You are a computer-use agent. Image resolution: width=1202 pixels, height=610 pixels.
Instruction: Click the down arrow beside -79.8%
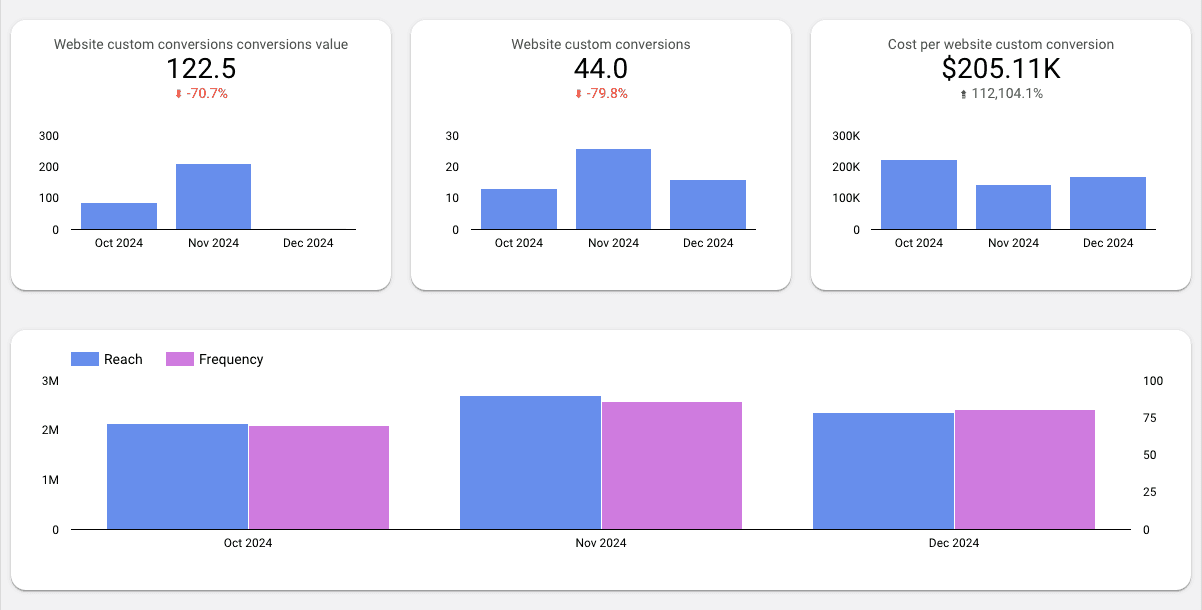(x=578, y=94)
